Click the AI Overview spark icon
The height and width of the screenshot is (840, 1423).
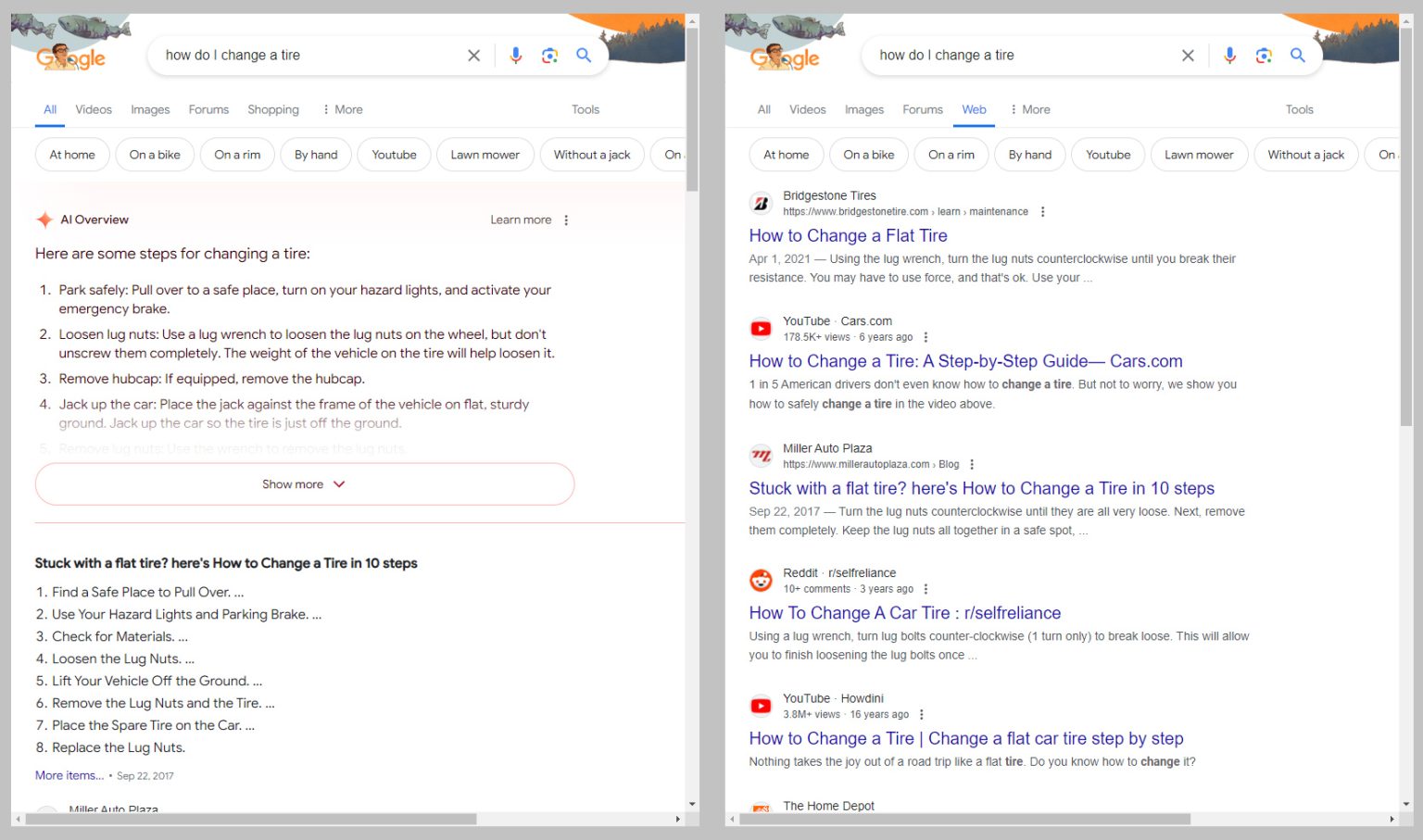coord(44,219)
